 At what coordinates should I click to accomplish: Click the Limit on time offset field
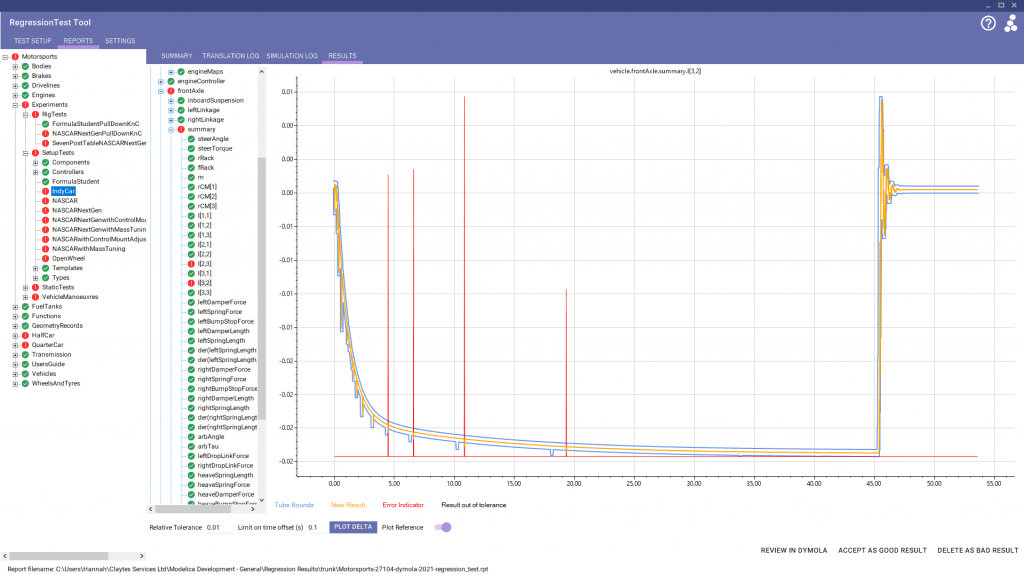pos(316,527)
